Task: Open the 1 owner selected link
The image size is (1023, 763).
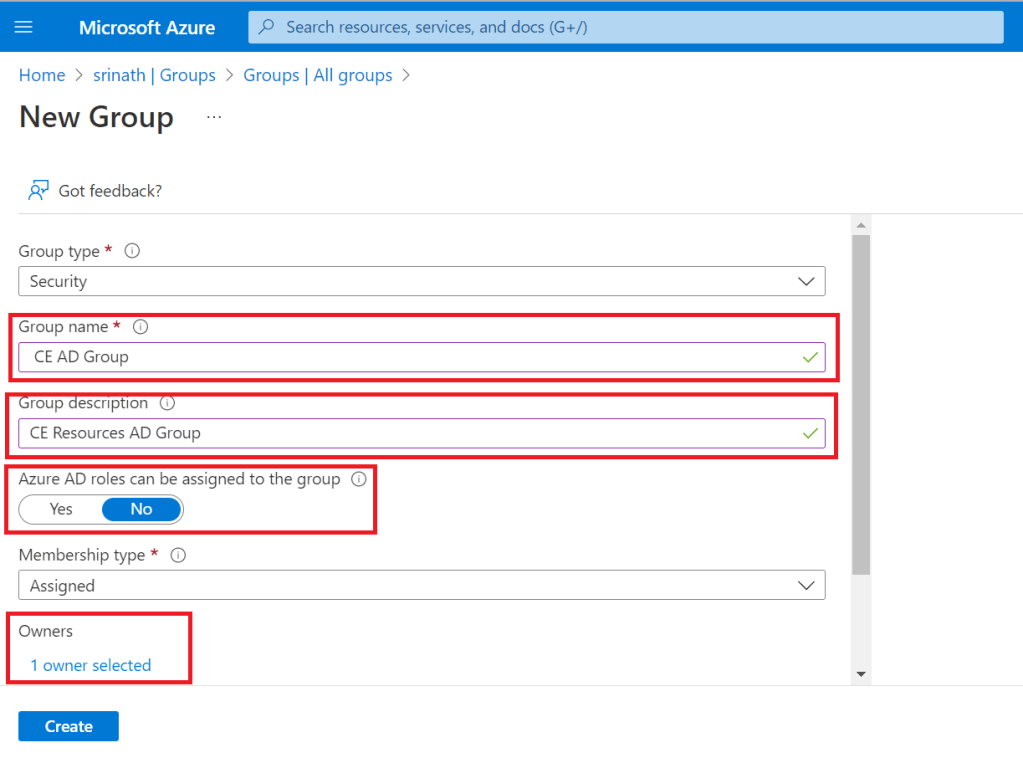Action: [91, 666]
